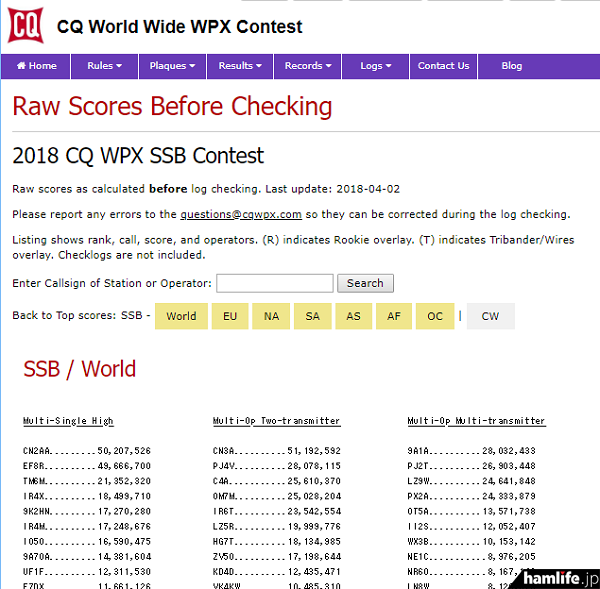Switch to CW top scores

click(x=490, y=316)
